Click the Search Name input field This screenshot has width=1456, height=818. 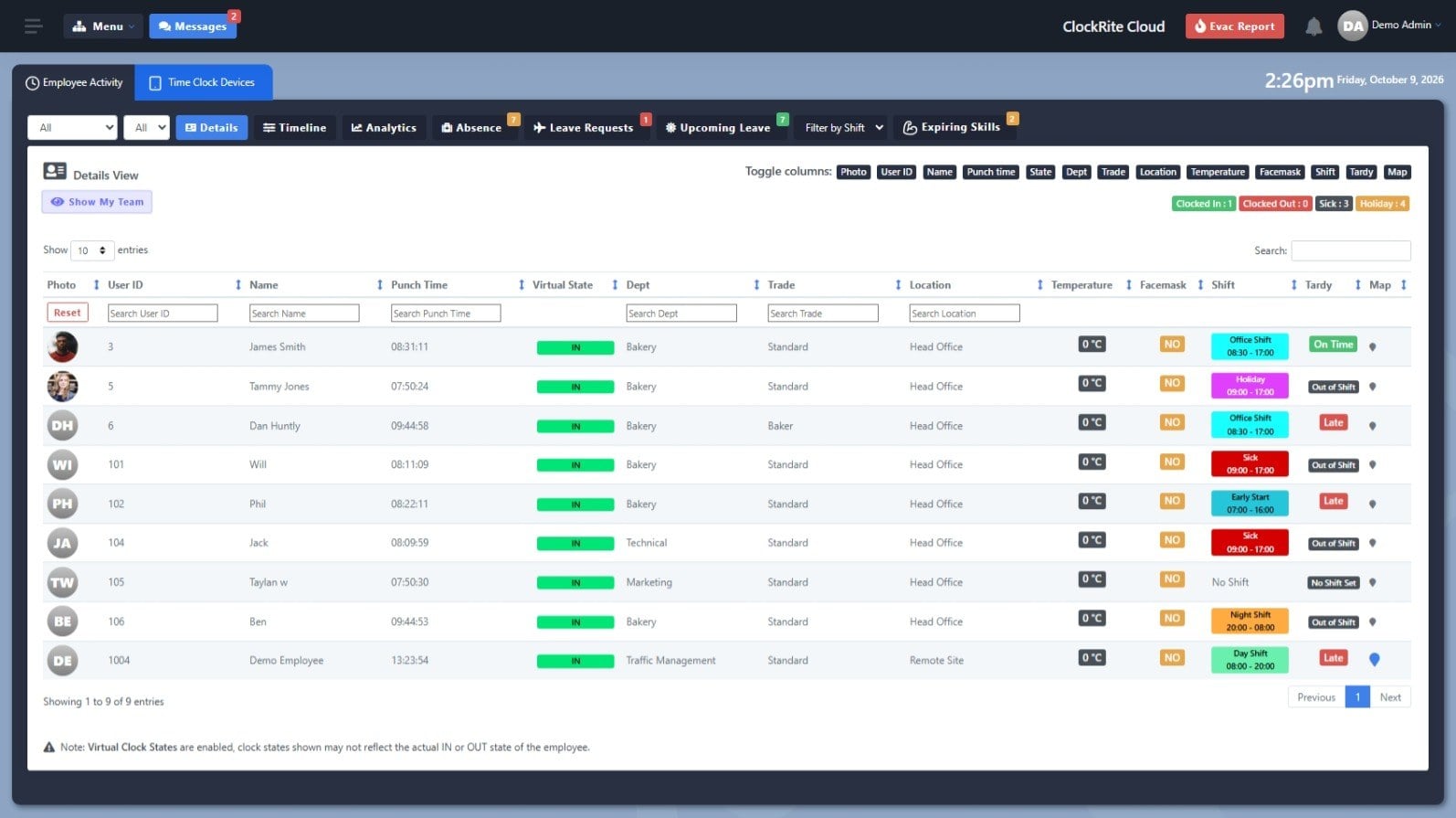coord(304,313)
